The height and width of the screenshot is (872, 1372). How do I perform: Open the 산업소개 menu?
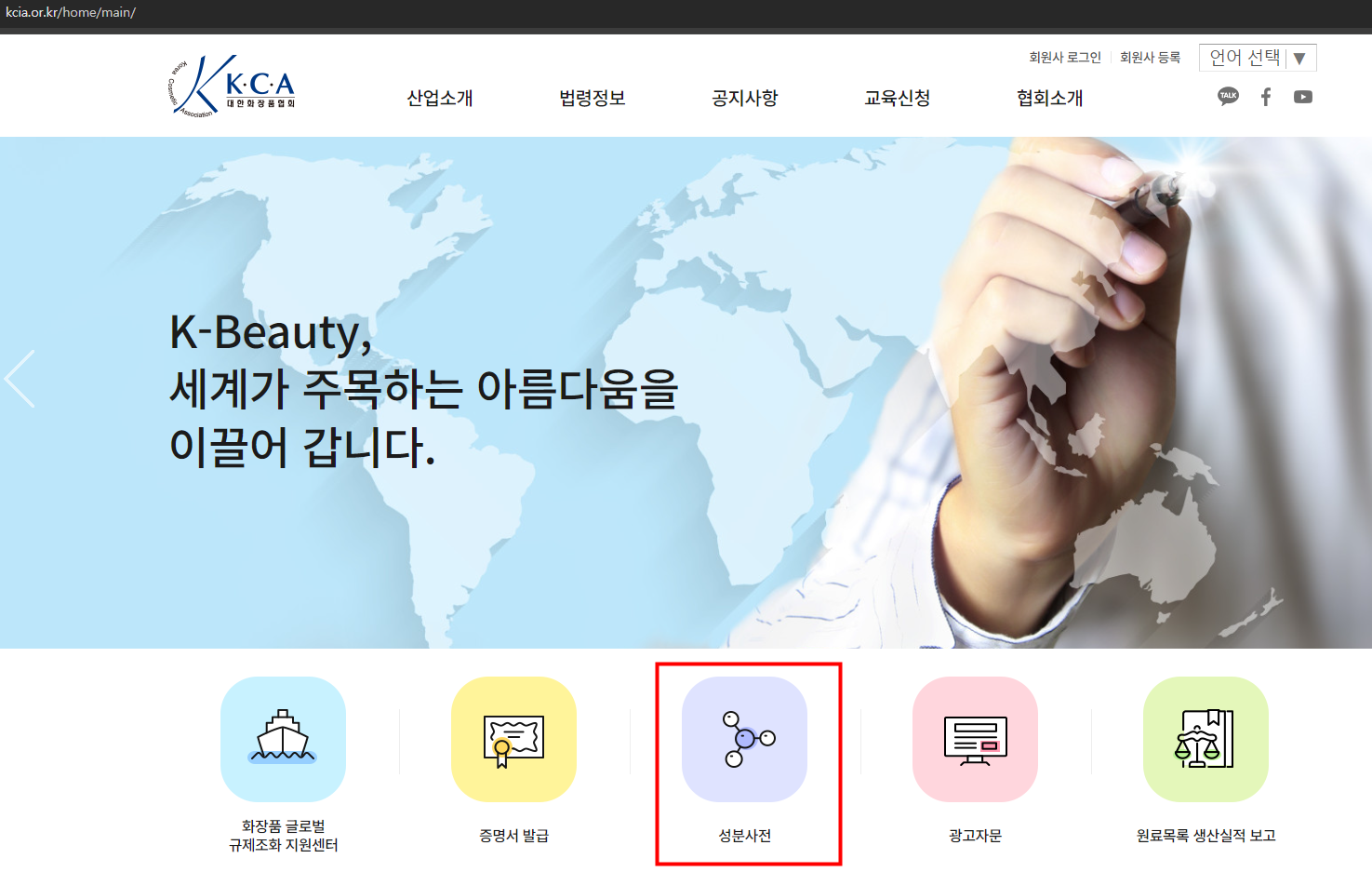pos(440,98)
